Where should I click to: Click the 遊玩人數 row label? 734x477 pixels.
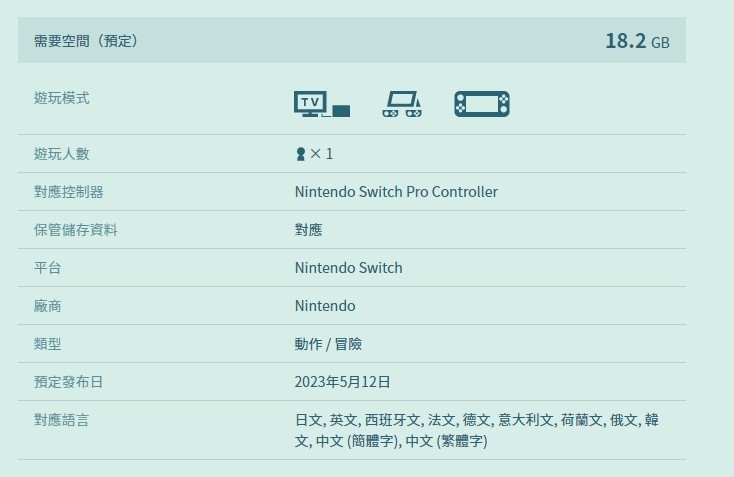click(x=62, y=154)
